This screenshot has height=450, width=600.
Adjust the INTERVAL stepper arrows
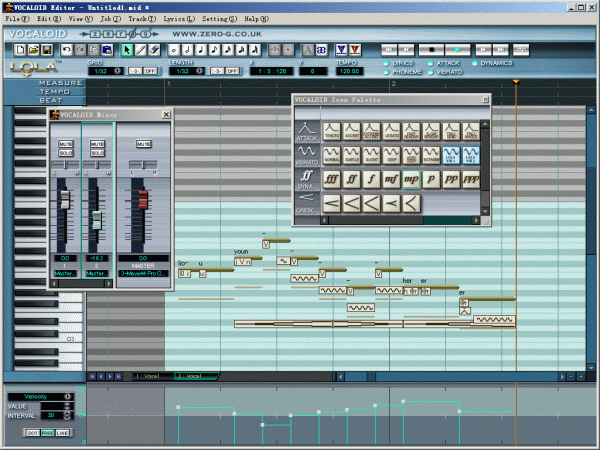pos(68,416)
